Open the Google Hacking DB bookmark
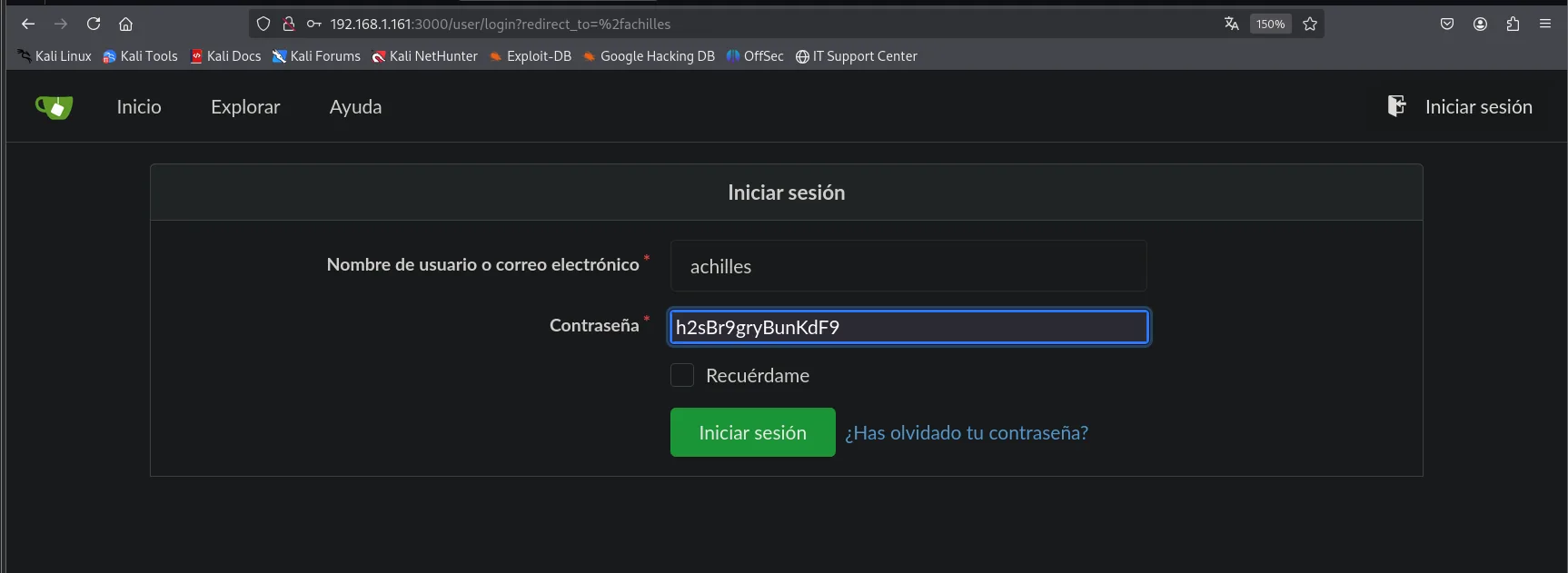Viewport: 1568px width, 573px height. click(x=649, y=56)
